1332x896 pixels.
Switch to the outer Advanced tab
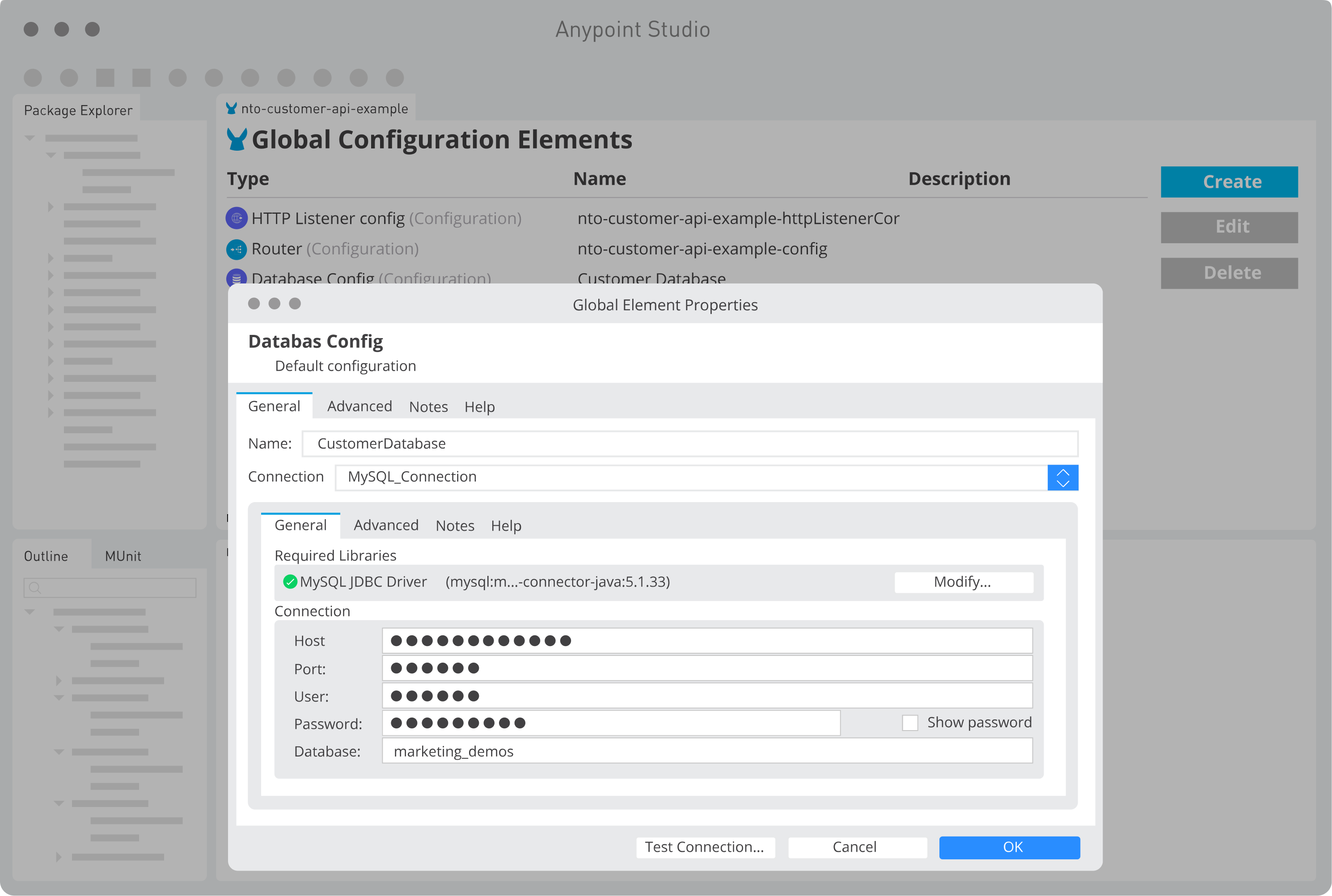359,406
